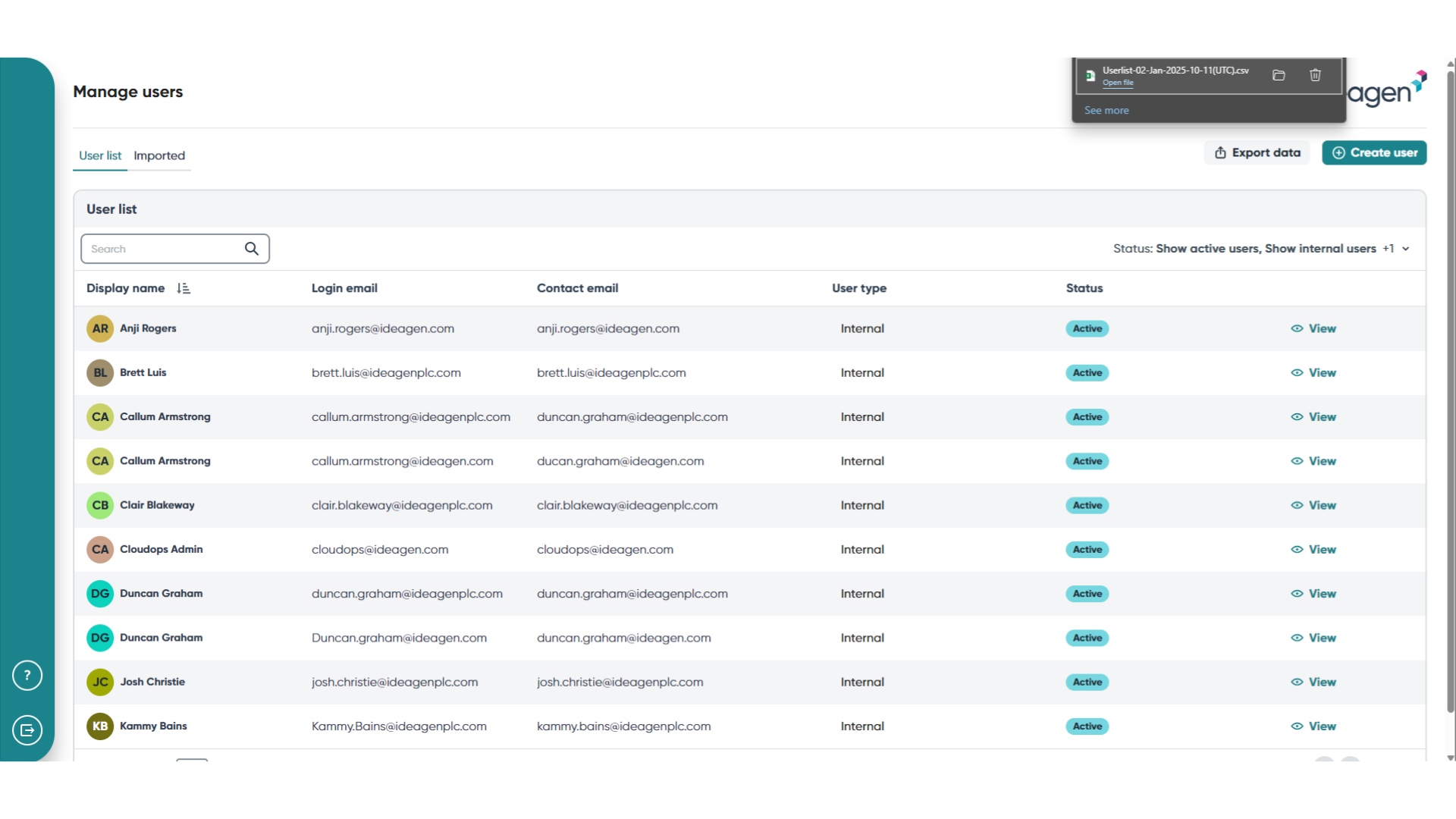View Josh Christie user details

coord(1313,682)
